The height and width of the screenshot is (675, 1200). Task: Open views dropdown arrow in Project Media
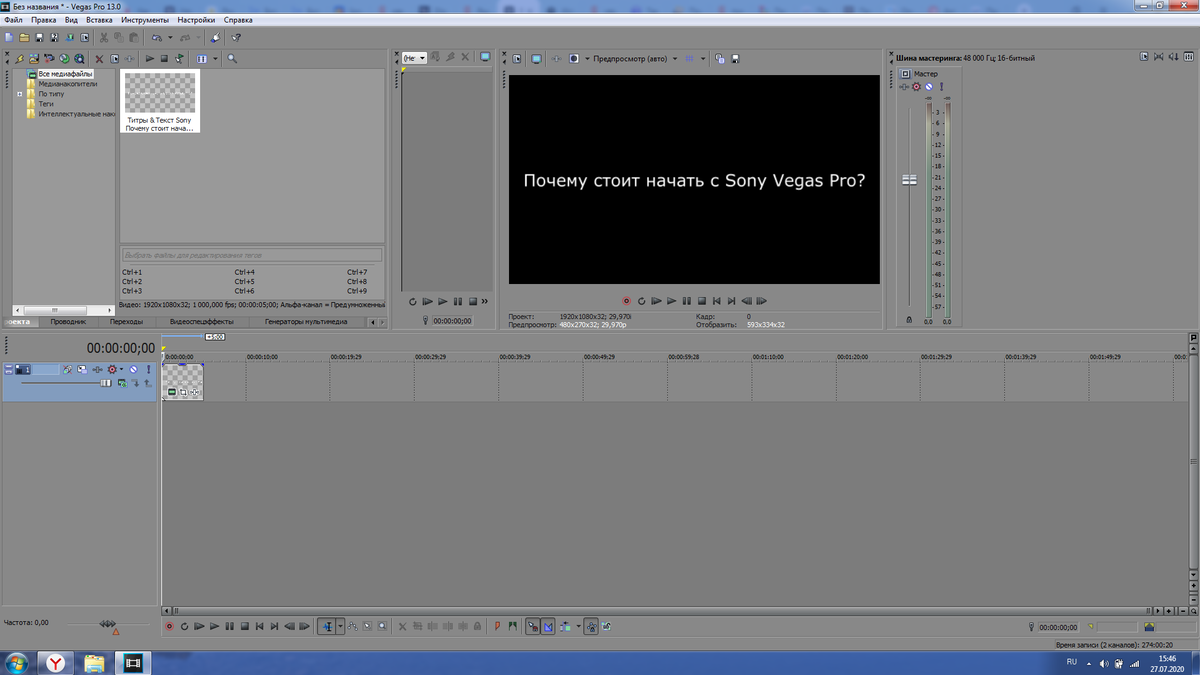[215, 59]
